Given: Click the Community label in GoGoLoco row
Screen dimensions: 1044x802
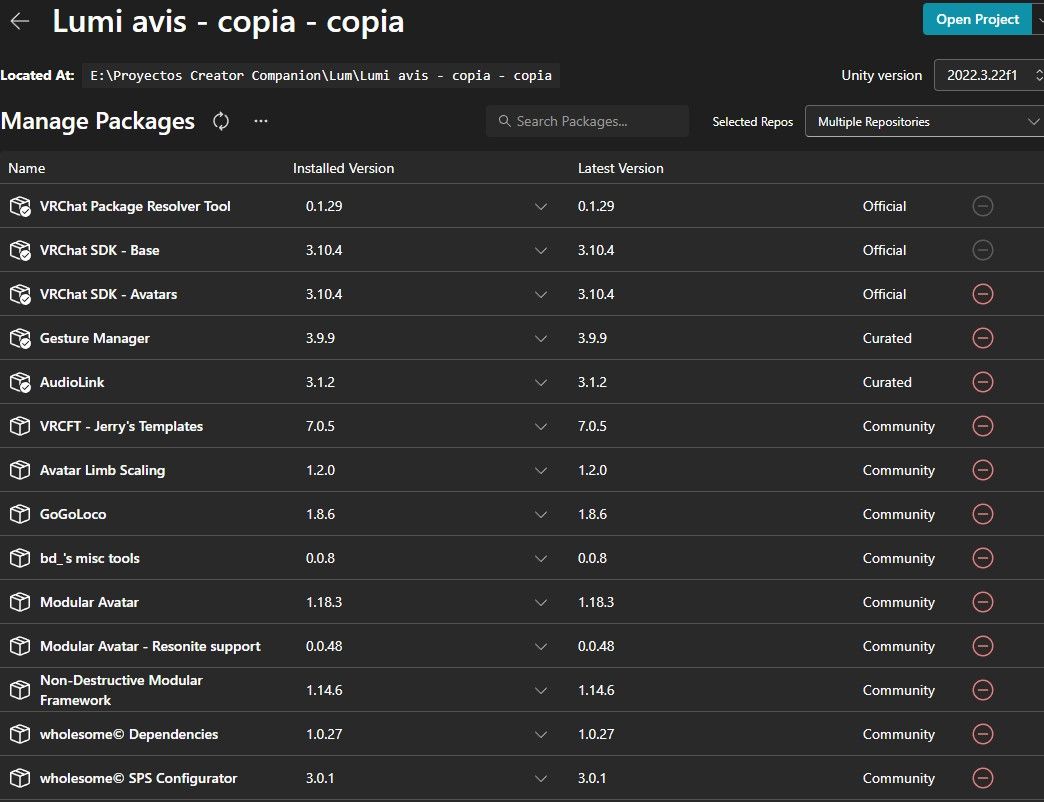Looking at the screenshot, I should pyautogui.click(x=899, y=514).
